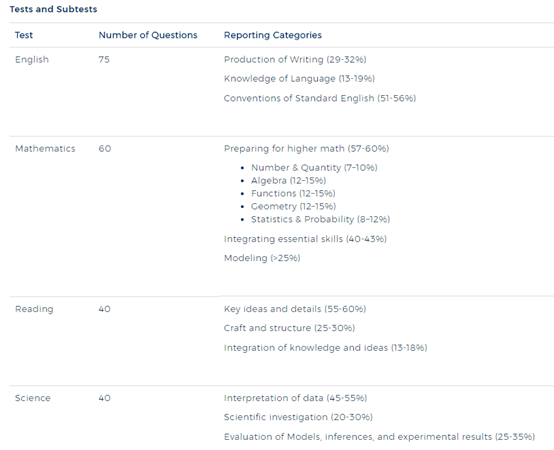Select the 'Number & Quantity' bullet item

coord(314,167)
